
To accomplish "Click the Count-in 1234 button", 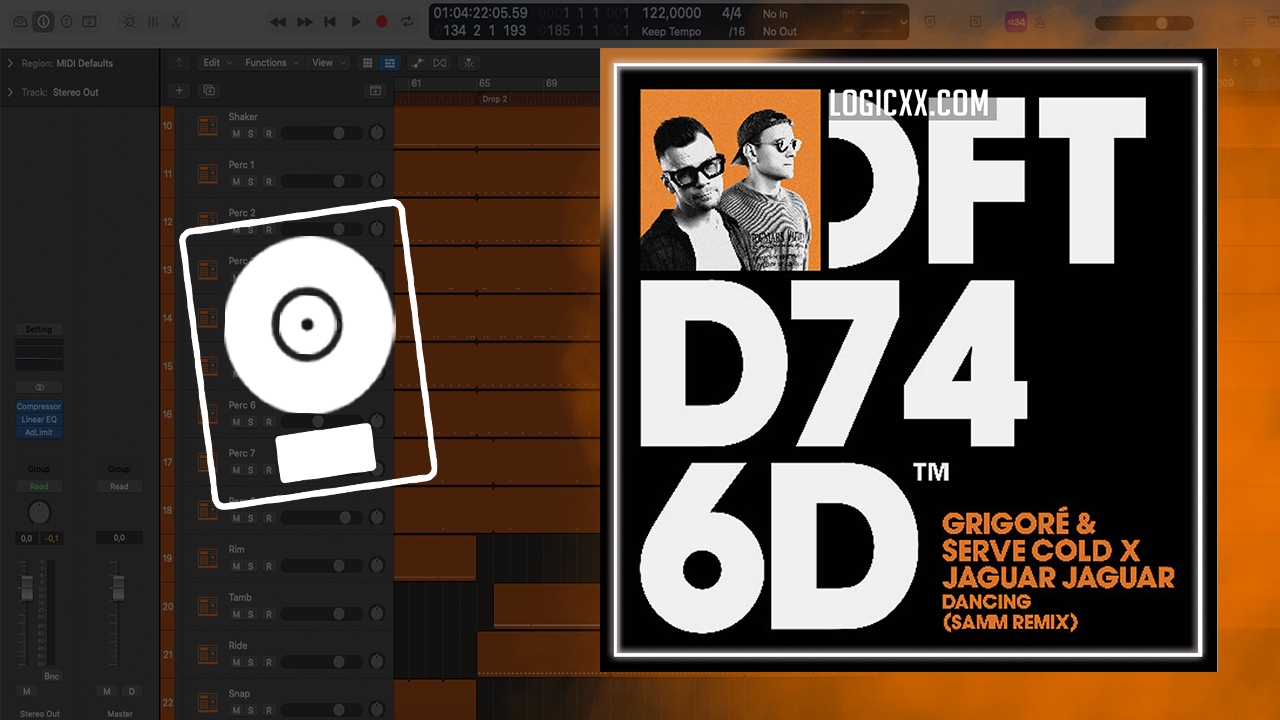I will (1015, 21).
